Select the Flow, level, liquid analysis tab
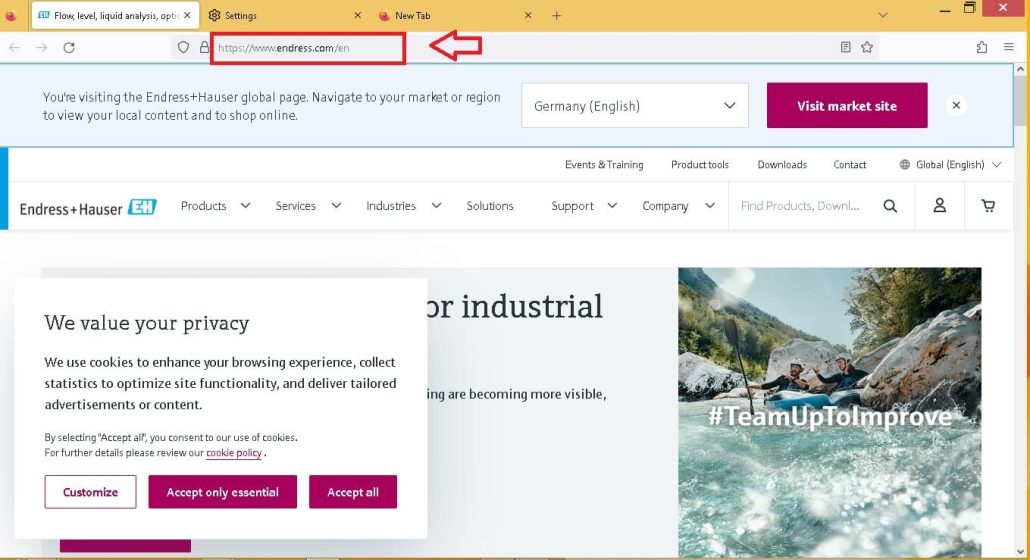Screen dimensions: 1030x560 115,15
